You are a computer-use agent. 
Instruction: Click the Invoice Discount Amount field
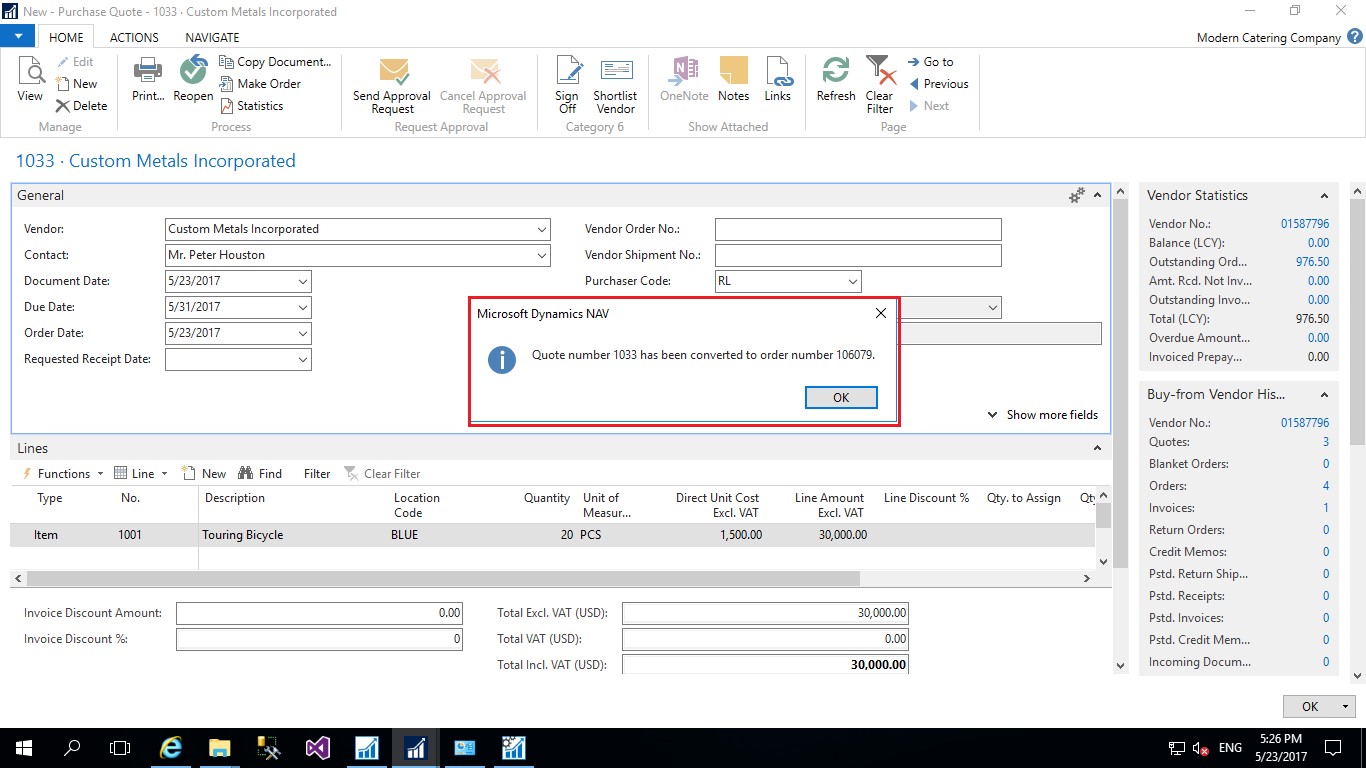tap(319, 613)
